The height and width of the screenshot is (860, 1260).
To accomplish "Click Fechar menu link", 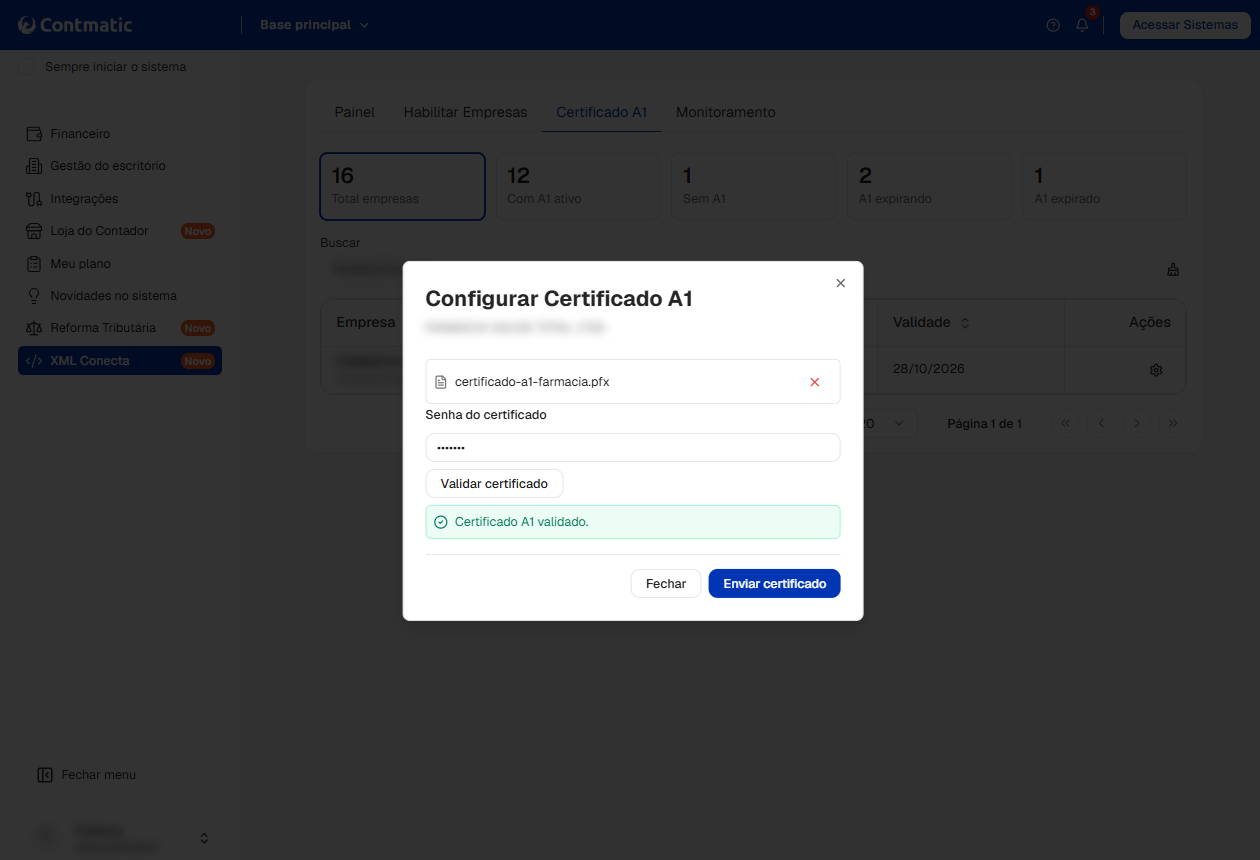I will [x=99, y=775].
